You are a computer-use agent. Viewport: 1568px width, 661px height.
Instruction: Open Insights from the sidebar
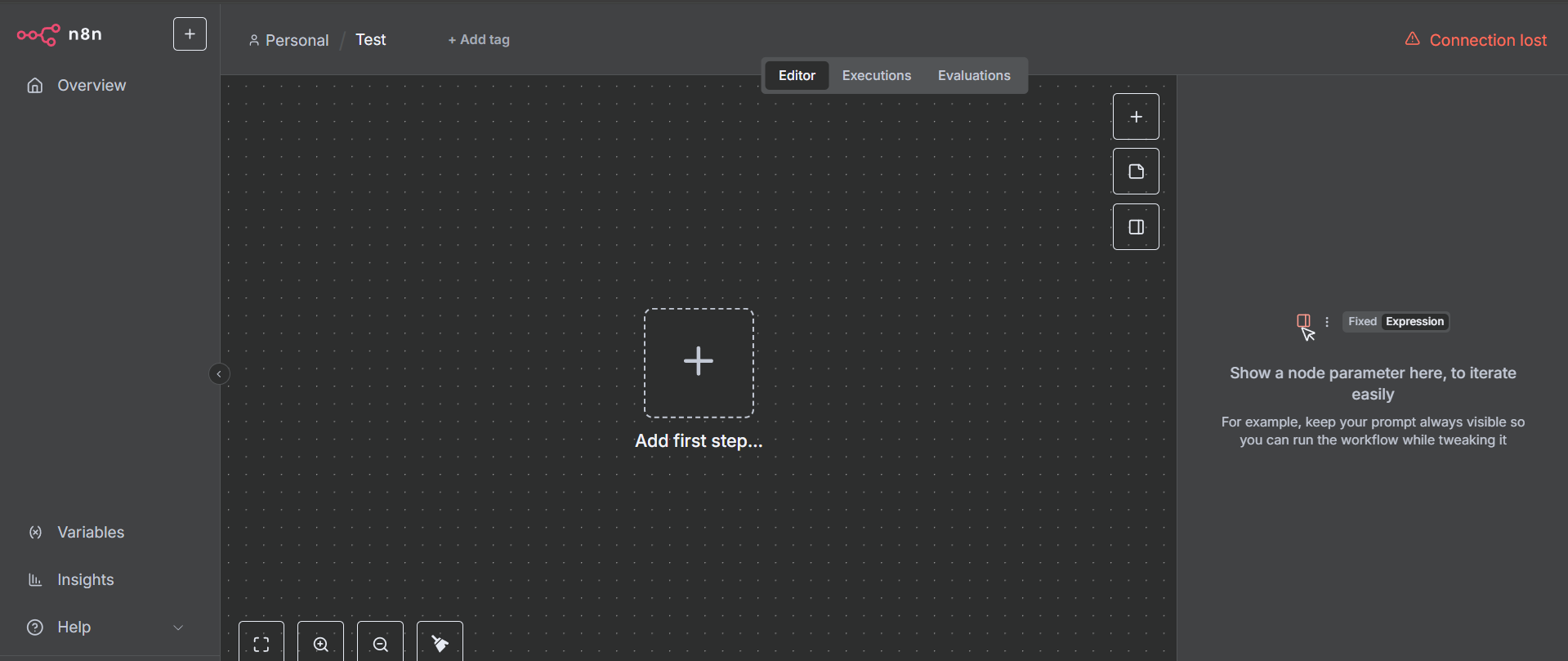tap(85, 580)
